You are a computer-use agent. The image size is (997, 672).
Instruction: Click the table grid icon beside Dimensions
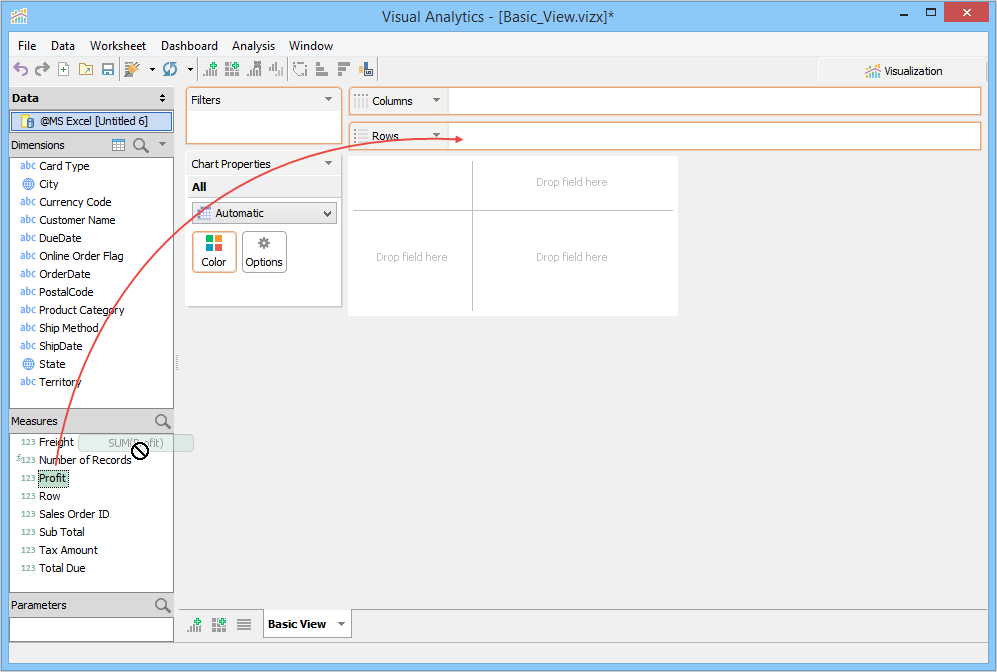pos(119,145)
